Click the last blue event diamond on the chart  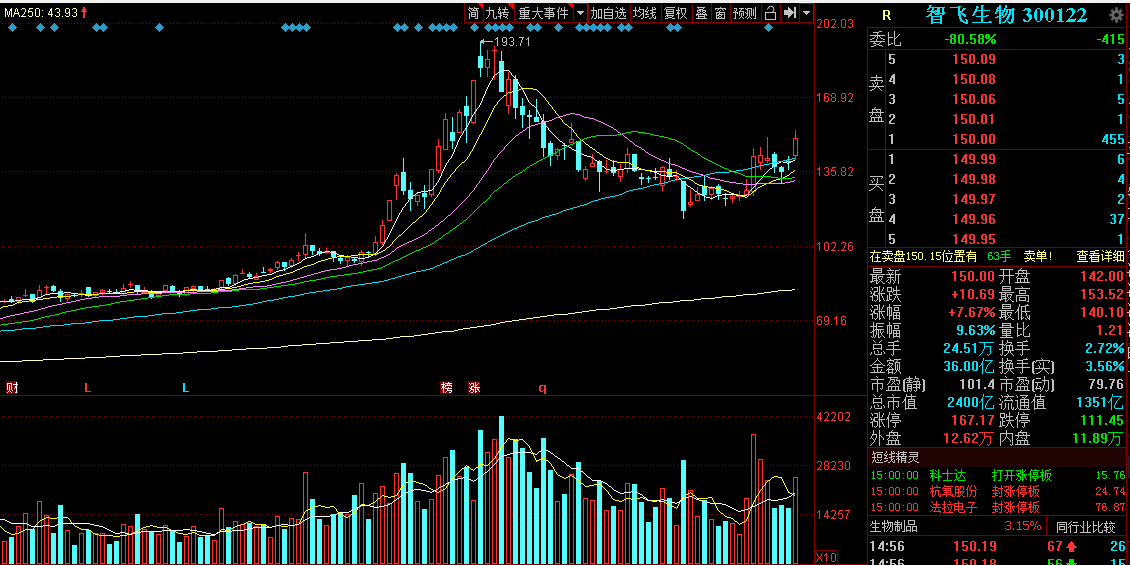[x=769, y=28]
